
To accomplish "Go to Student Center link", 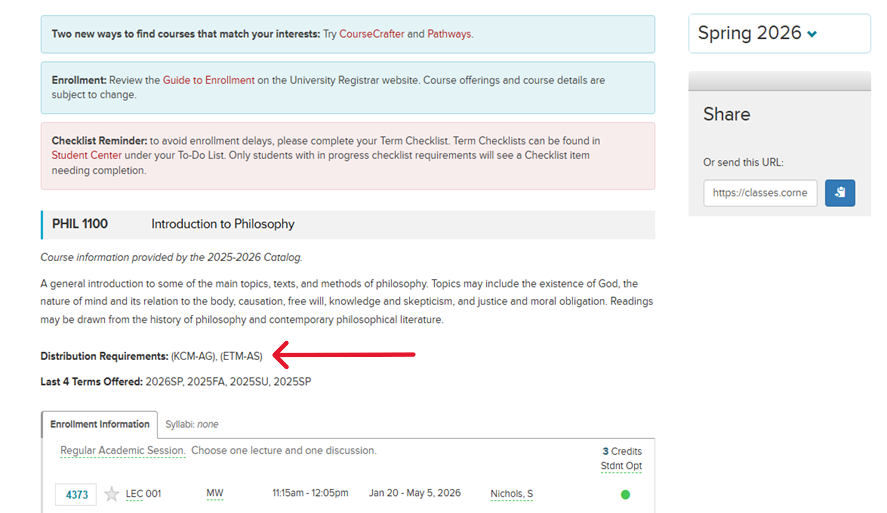I will point(87,156).
